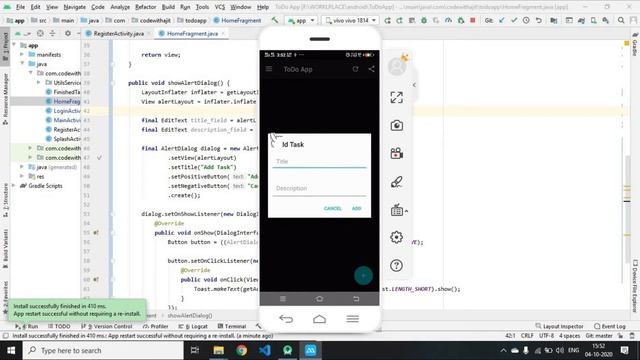Click the Windows search box
640x360 pixels.
(x=103, y=350)
